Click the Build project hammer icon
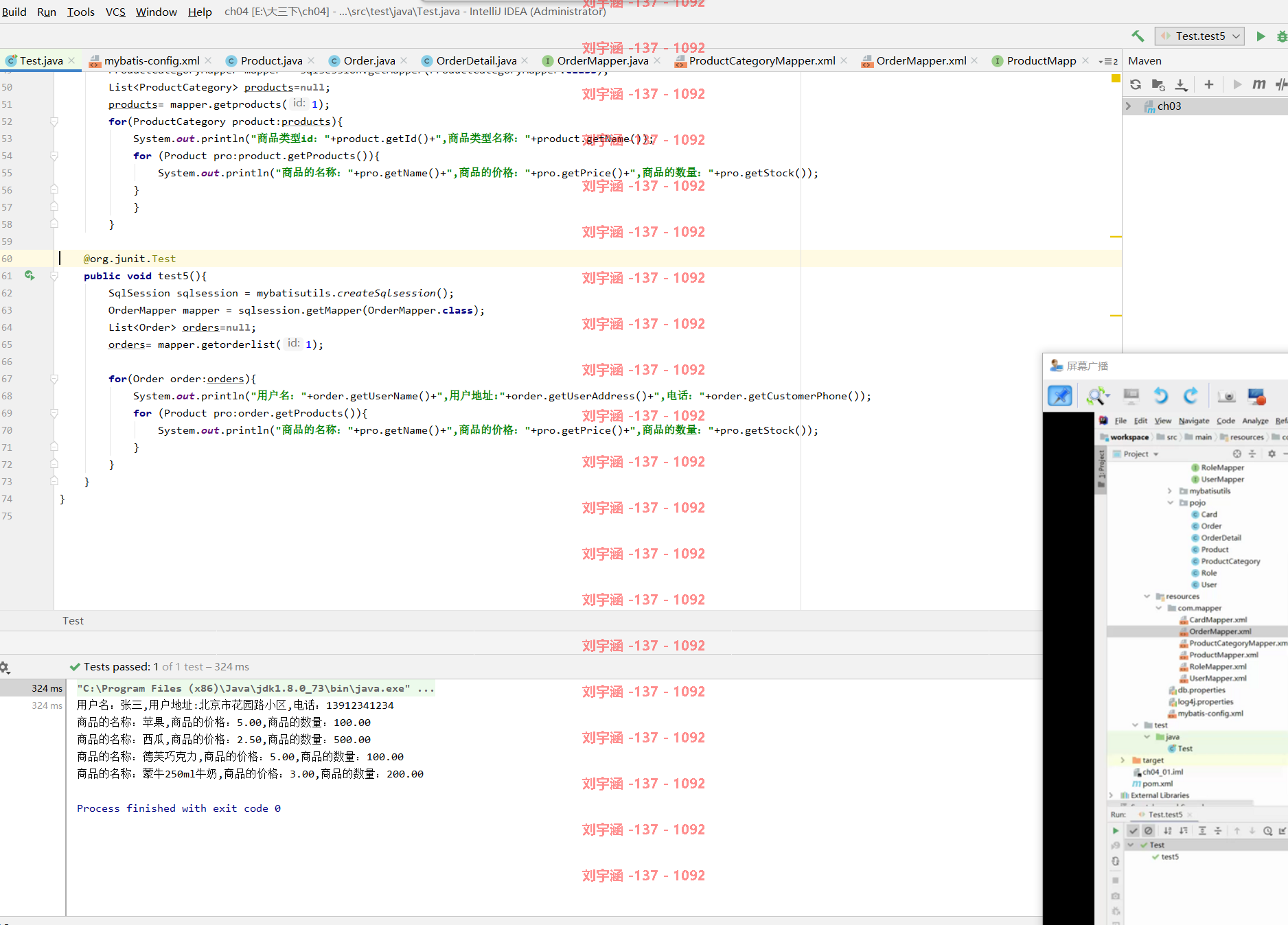 [x=1138, y=36]
